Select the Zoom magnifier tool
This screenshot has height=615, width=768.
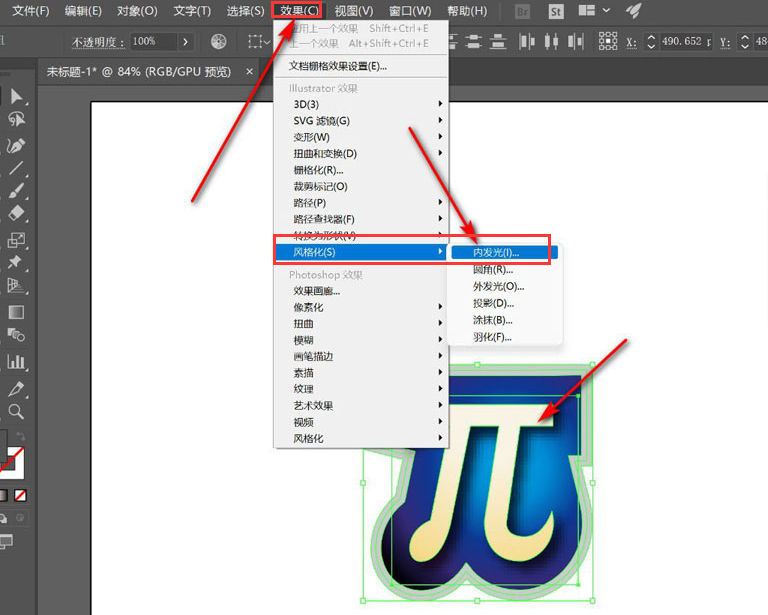point(16,411)
